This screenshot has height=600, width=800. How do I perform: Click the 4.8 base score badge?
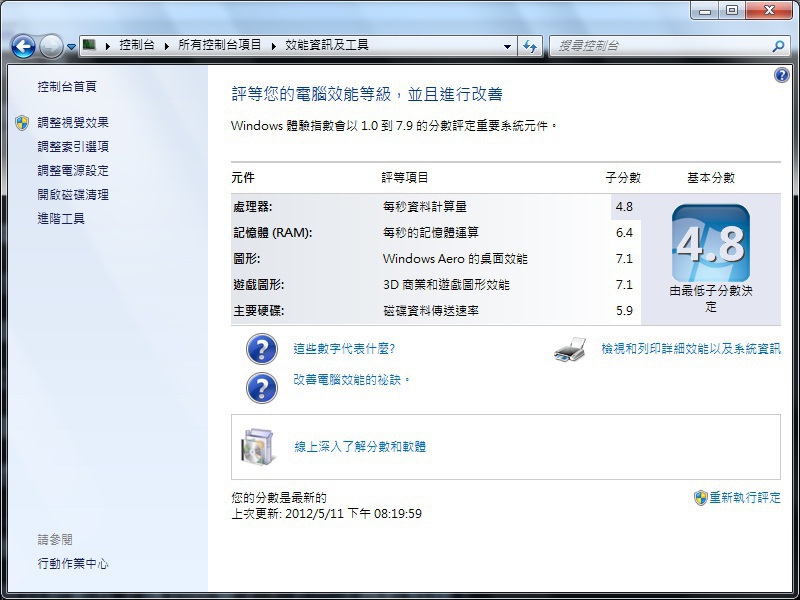tap(711, 243)
